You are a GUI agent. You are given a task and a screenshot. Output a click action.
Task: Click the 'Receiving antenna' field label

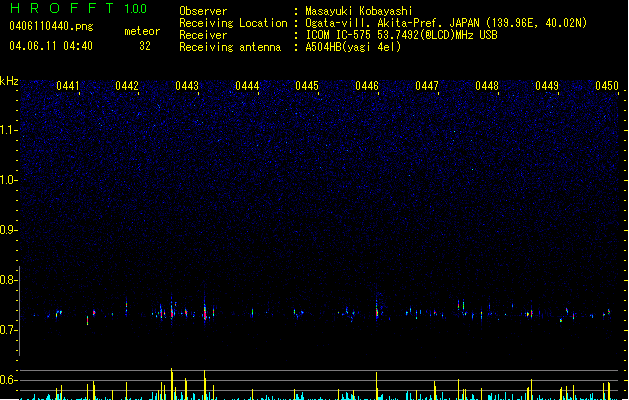pos(230,47)
